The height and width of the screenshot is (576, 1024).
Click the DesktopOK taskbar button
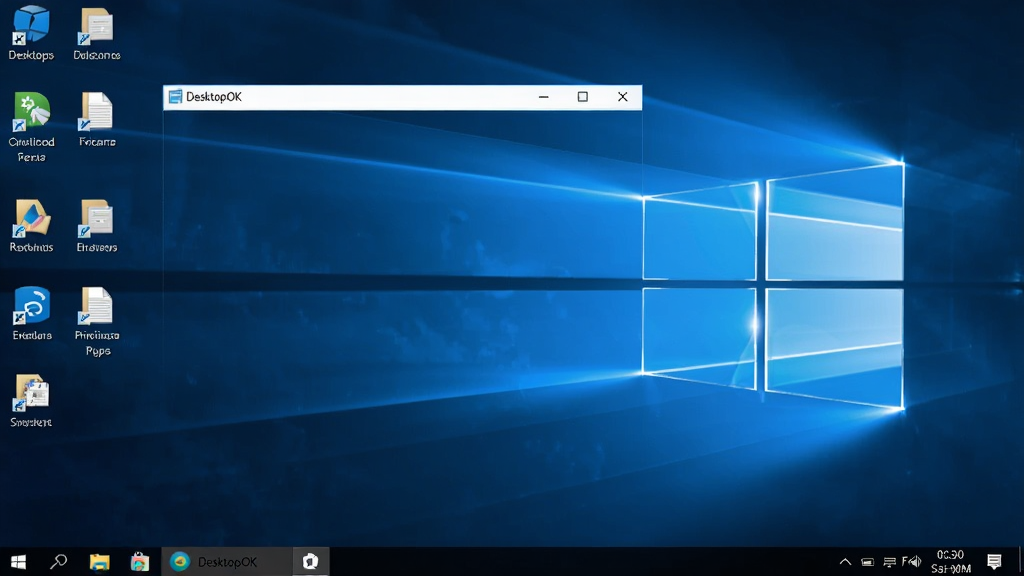pyautogui.click(x=227, y=562)
